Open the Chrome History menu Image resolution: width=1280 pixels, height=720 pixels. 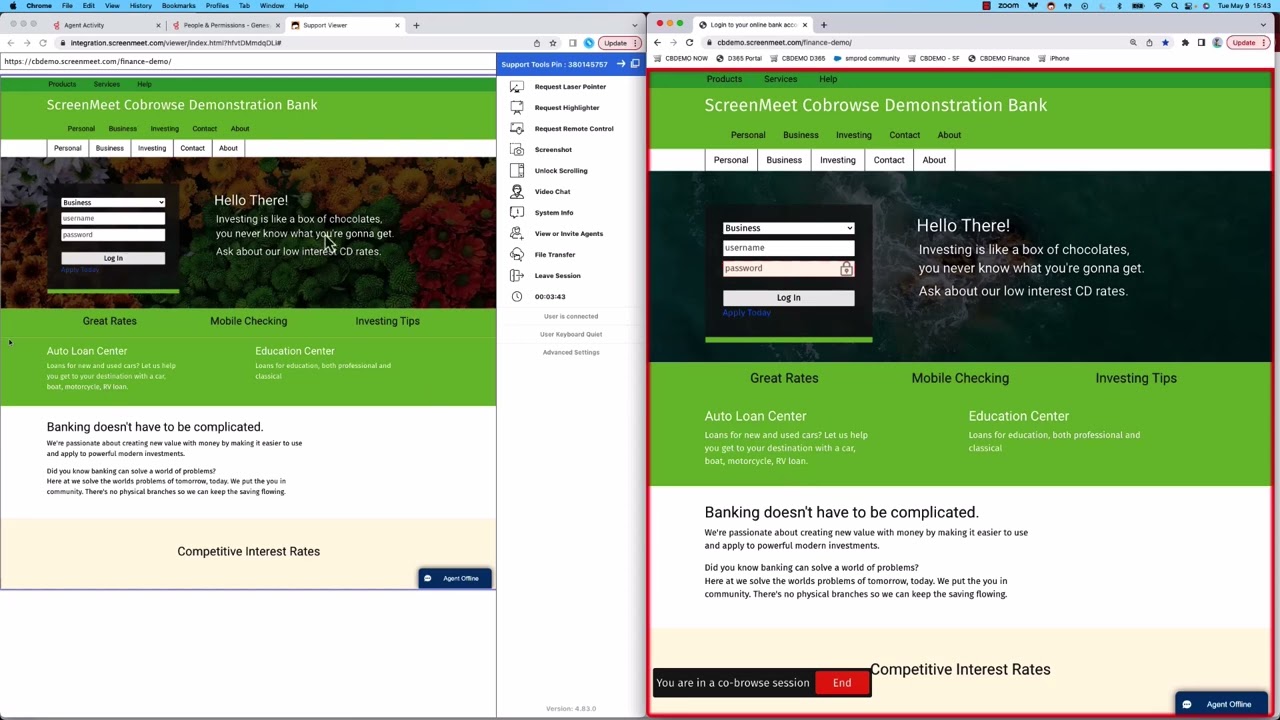140,6
